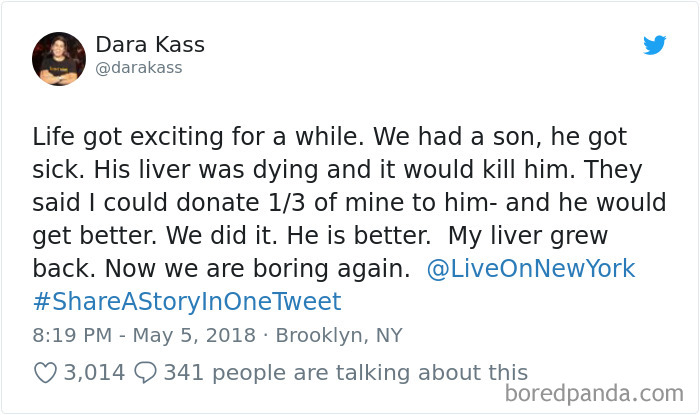
Task: Click the #ShareAStoryInOneTweet hashtag
Action: pyautogui.click(x=187, y=301)
